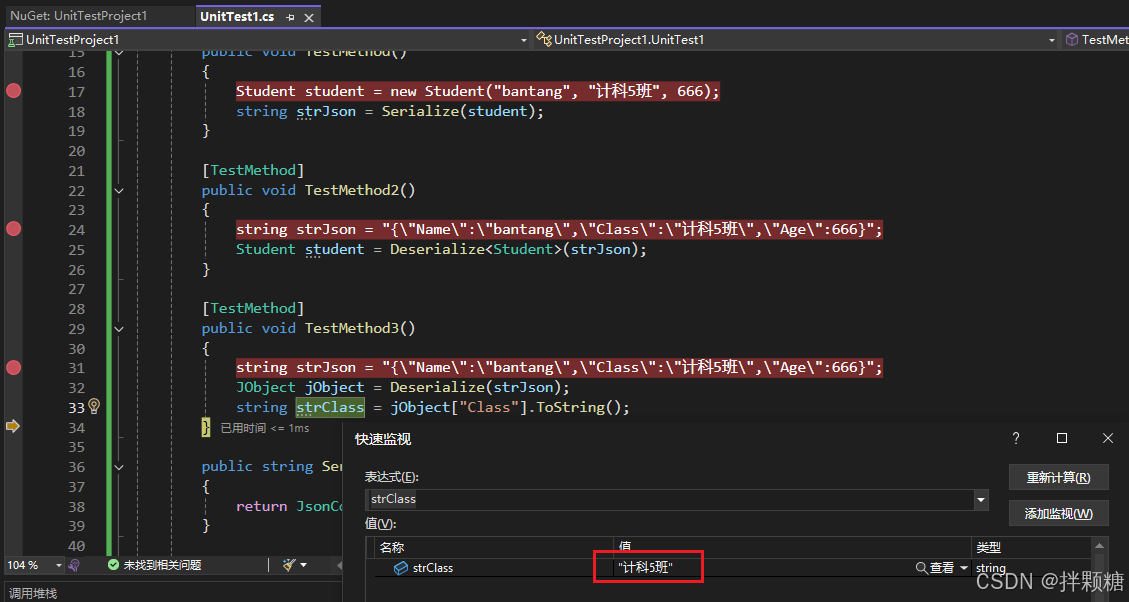Click the 添加监视(W) button
The width and height of the screenshot is (1129, 602).
tap(1058, 513)
